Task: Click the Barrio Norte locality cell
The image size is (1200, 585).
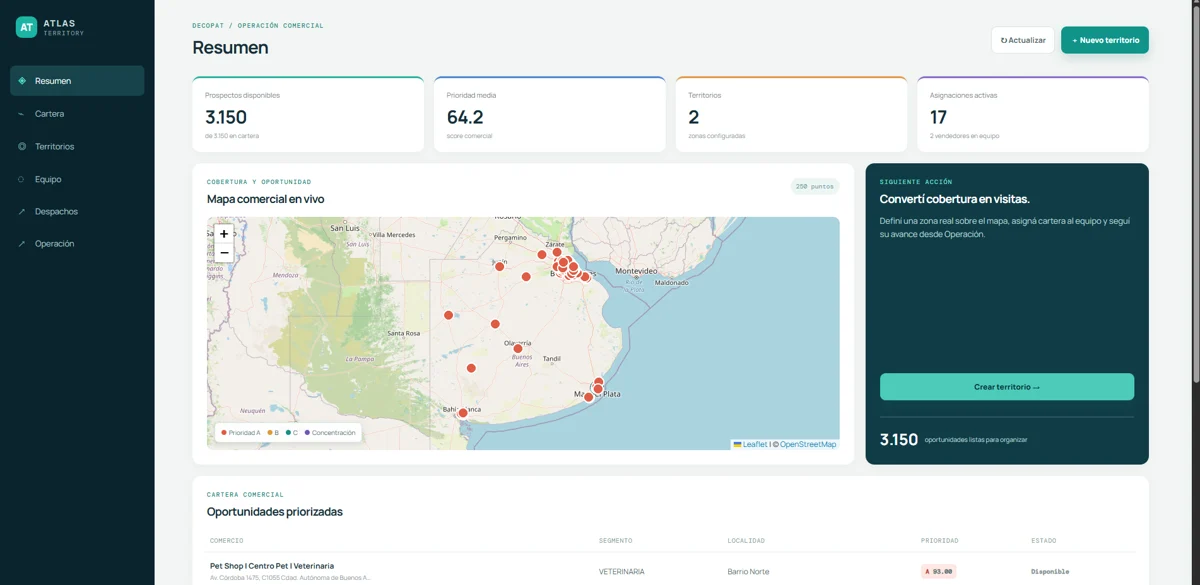Action: pyautogui.click(x=749, y=572)
